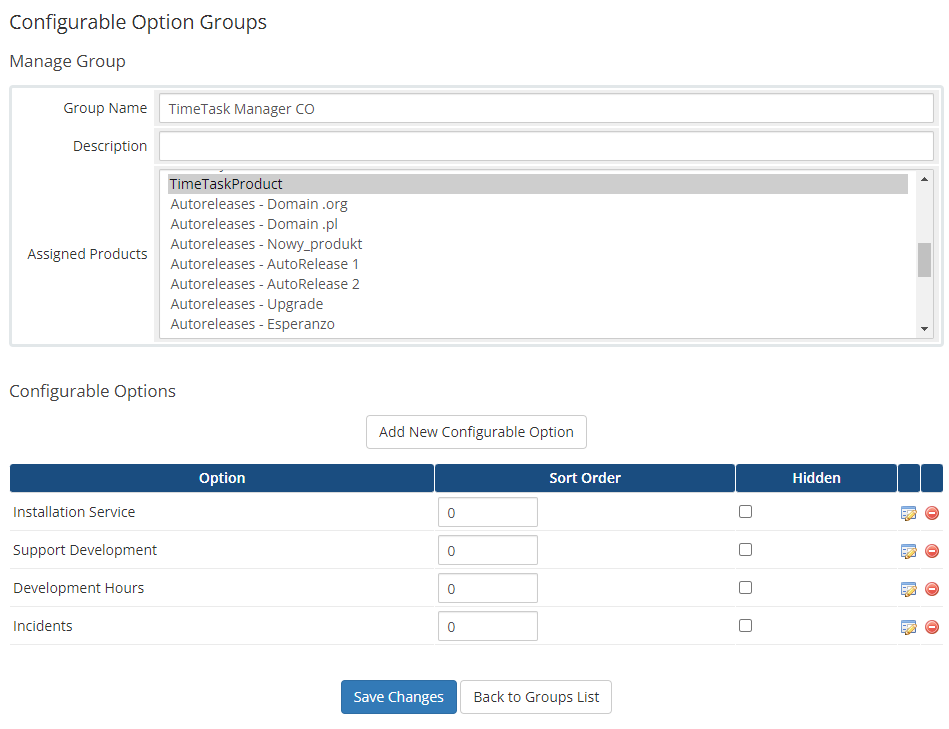This screenshot has width=949, height=729.
Task: Click the Add New Configurable Option button
Action: pos(476,432)
